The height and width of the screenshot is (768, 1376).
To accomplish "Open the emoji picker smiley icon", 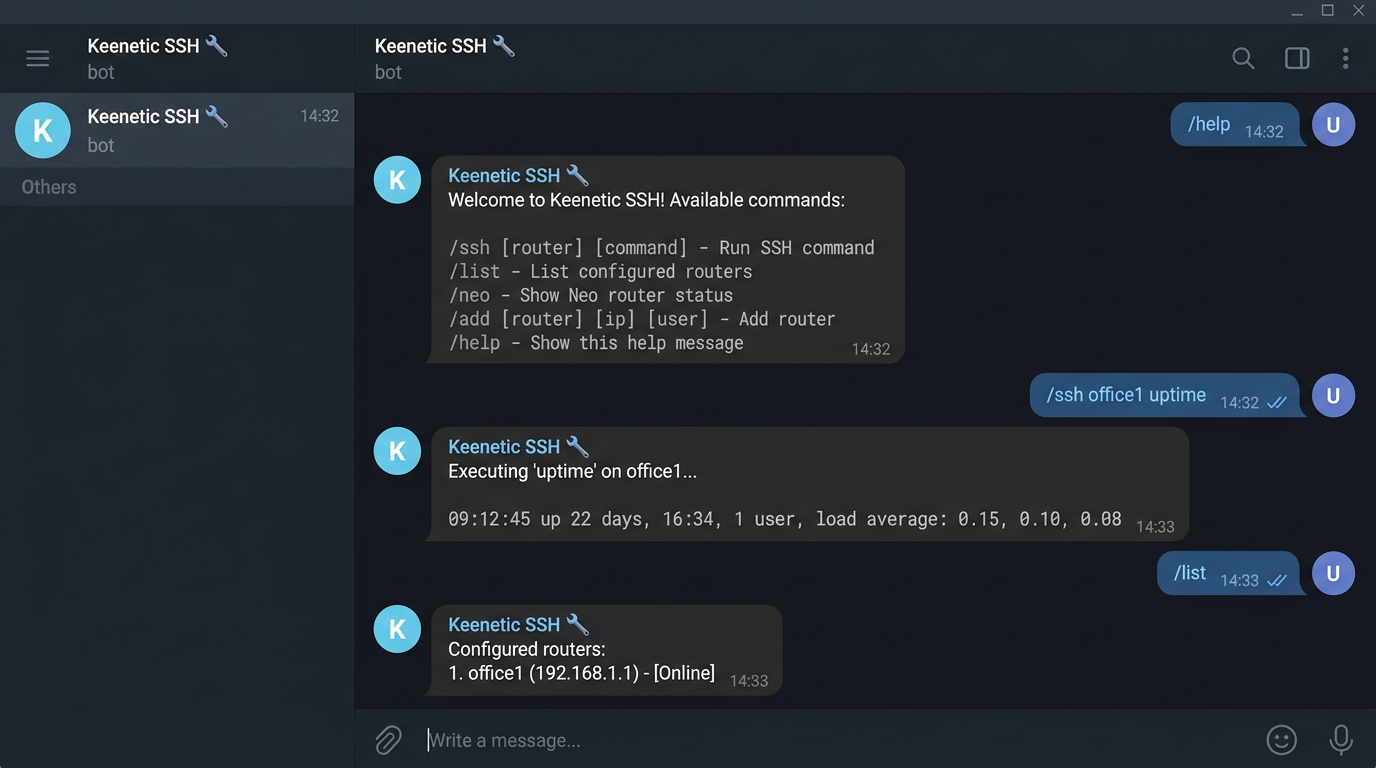I will tap(1281, 740).
